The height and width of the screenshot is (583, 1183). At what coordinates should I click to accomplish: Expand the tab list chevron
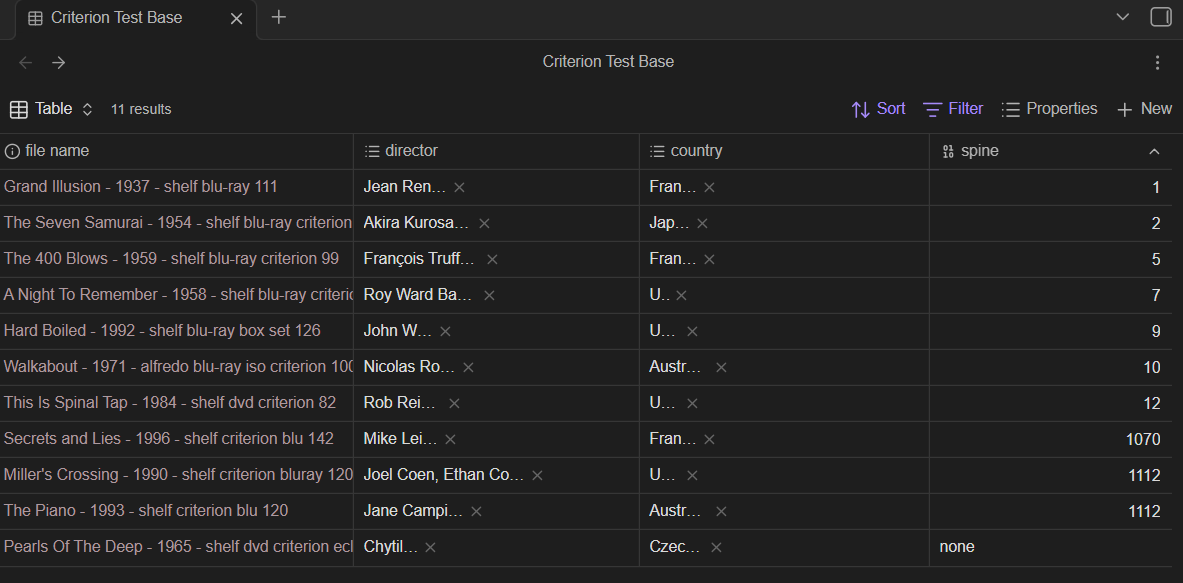(1122, 17)
